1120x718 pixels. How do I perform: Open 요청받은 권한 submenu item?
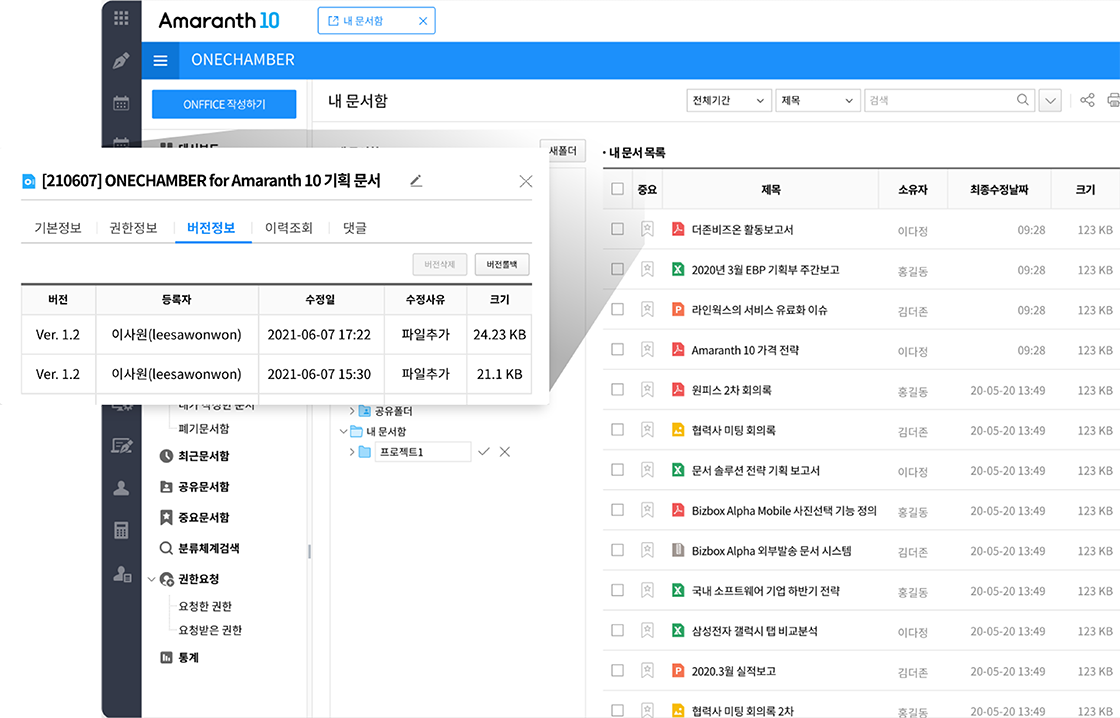(210, 630)
